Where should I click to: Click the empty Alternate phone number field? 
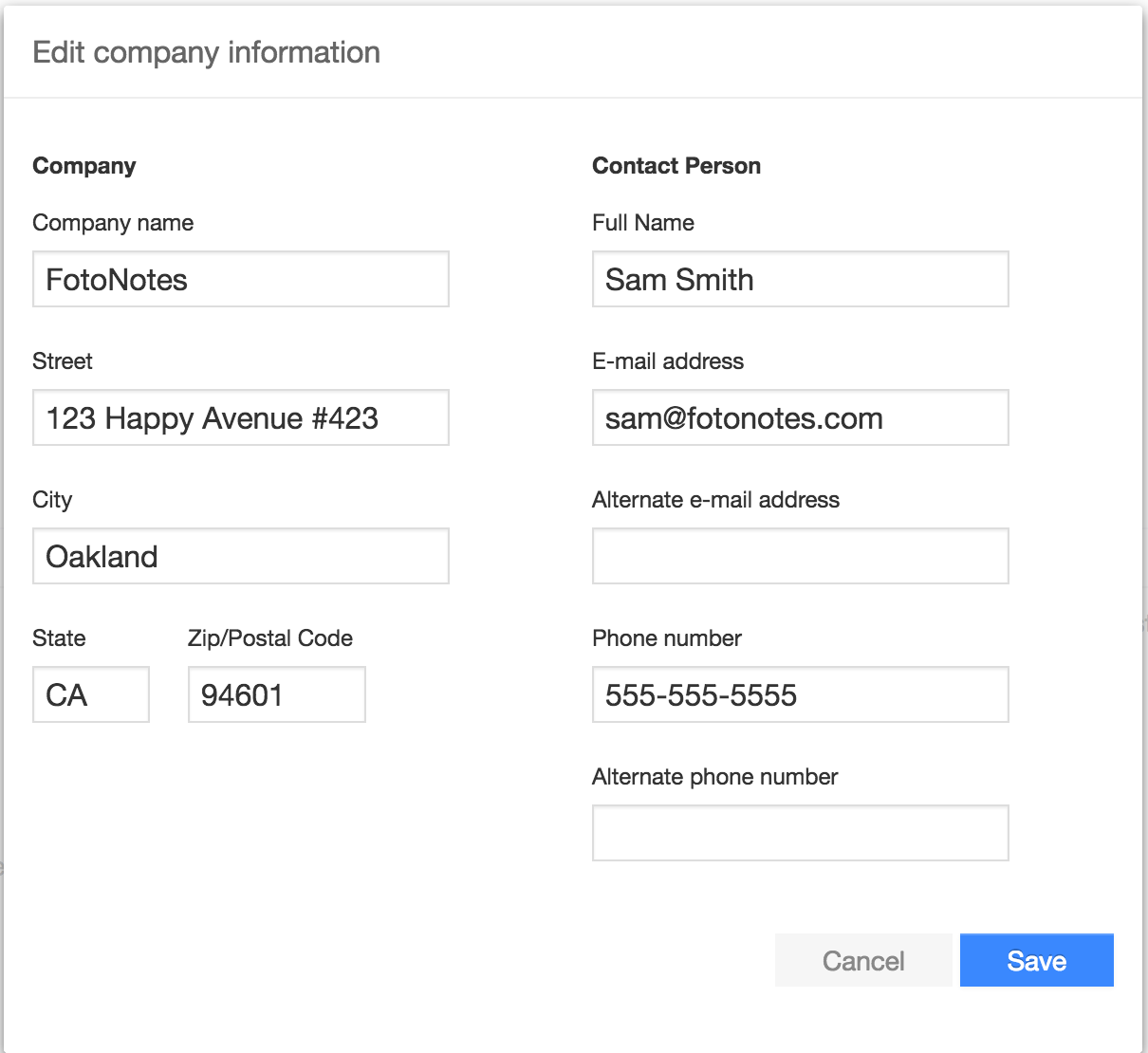800,833
